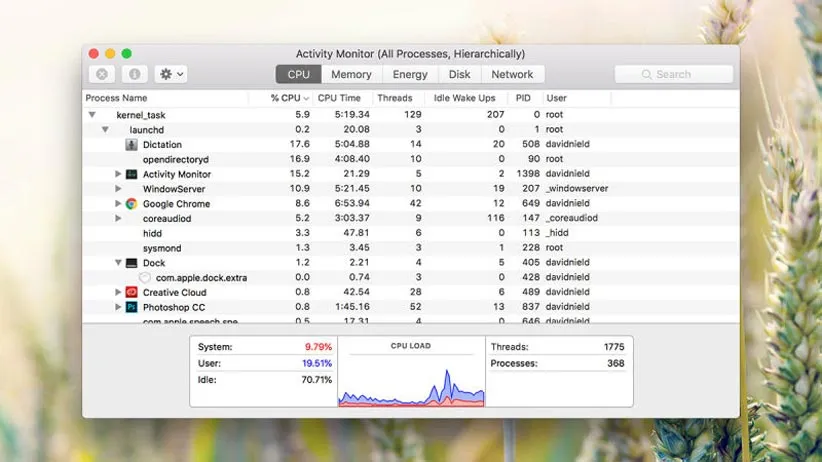The width and height of the screenshot is (822, 462).
Task: Click the Dictation microphone icon
Action: click(131, 144)
